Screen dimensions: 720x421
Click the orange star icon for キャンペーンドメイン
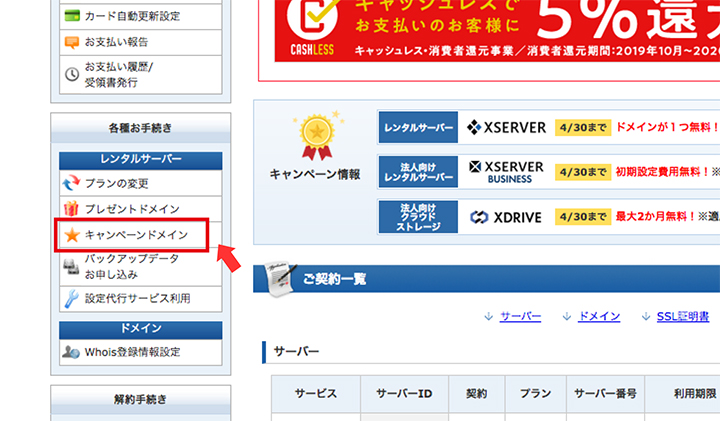(x=72, y=235)
